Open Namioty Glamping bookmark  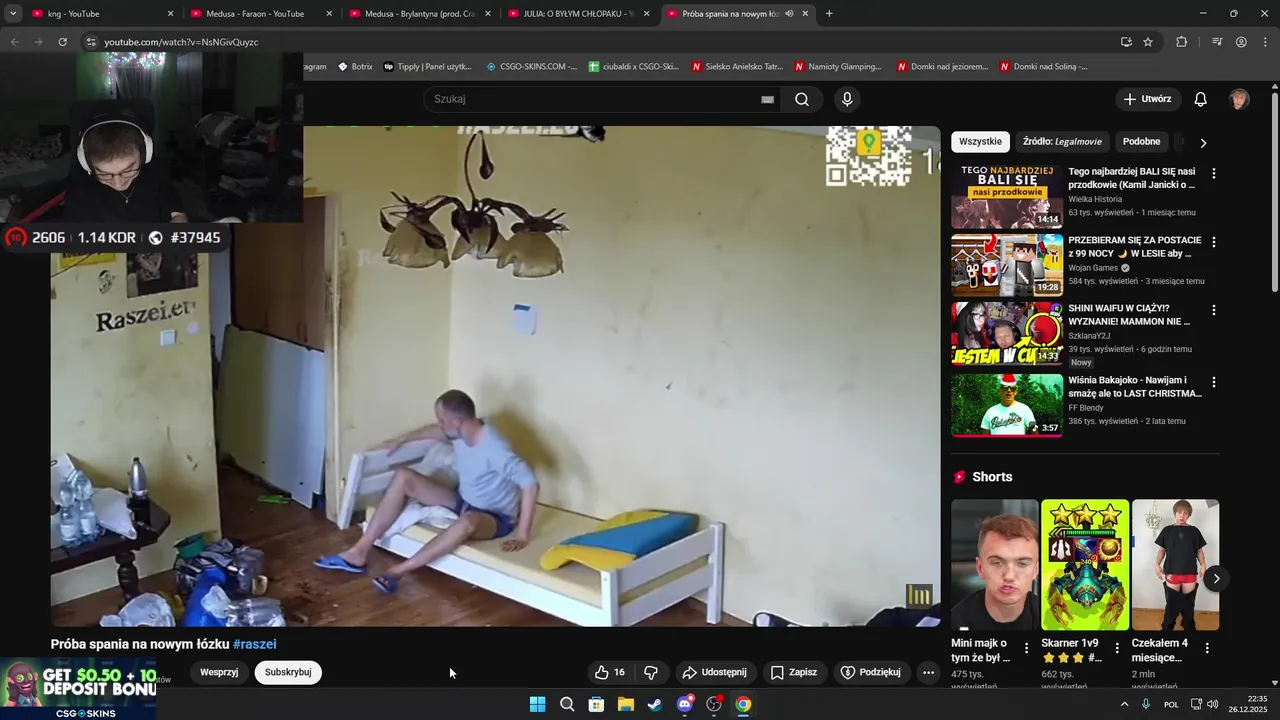[838, 67]
